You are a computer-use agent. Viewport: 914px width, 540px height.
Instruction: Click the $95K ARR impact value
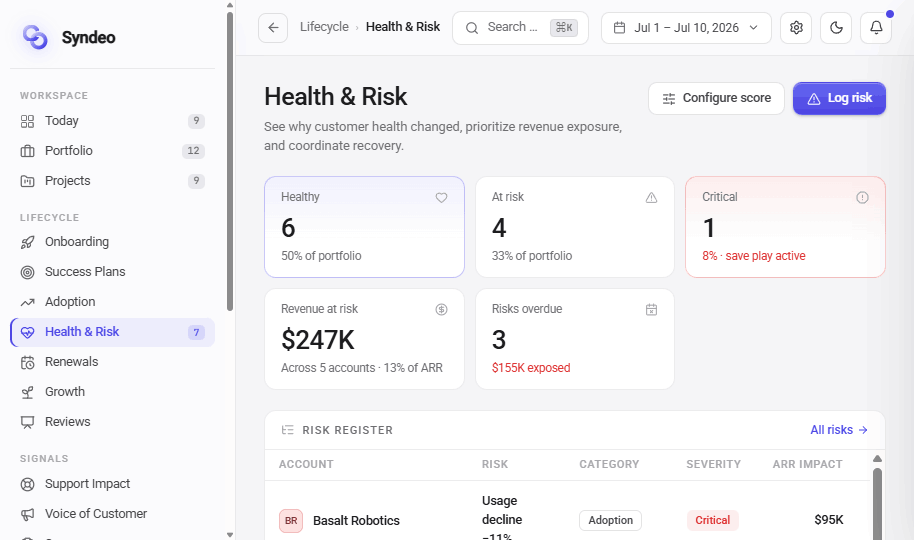[x=828, y=520]
